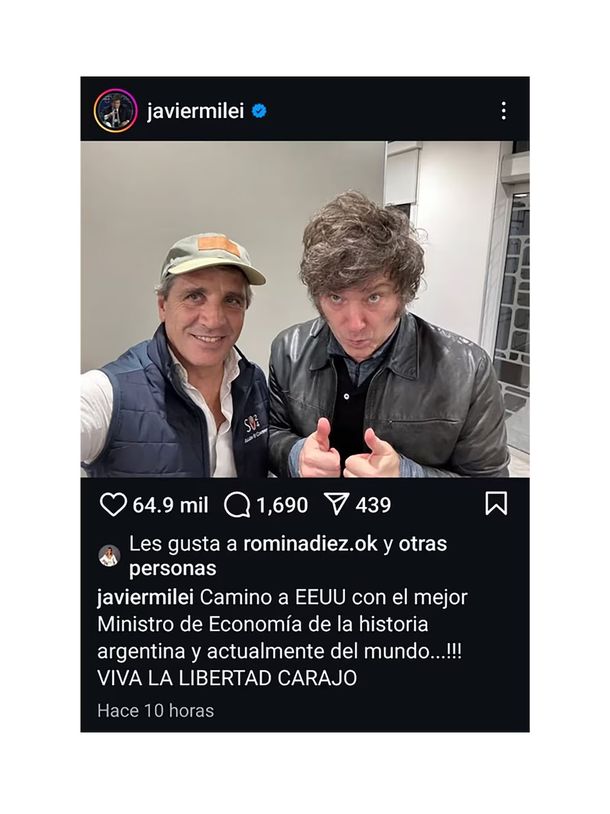The height and width of the screenshot is (814, 610).
Task: Open comments via the speech bubble icon
Action: pos(237,505)
